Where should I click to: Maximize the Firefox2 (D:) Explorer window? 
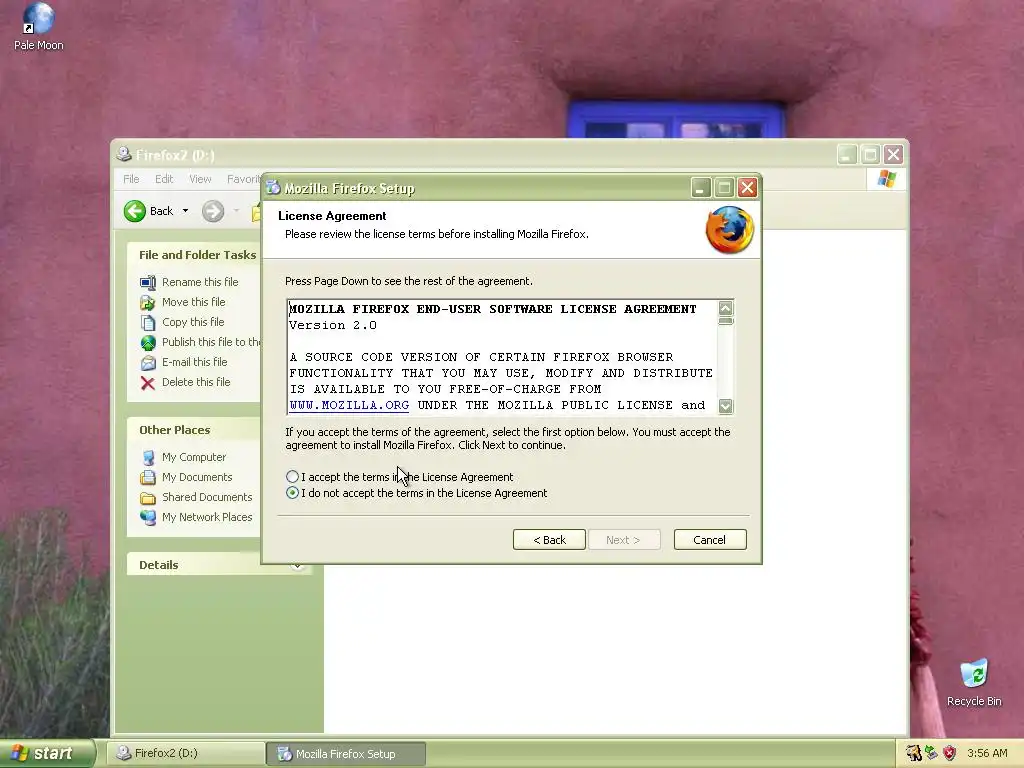coord(870,155)
